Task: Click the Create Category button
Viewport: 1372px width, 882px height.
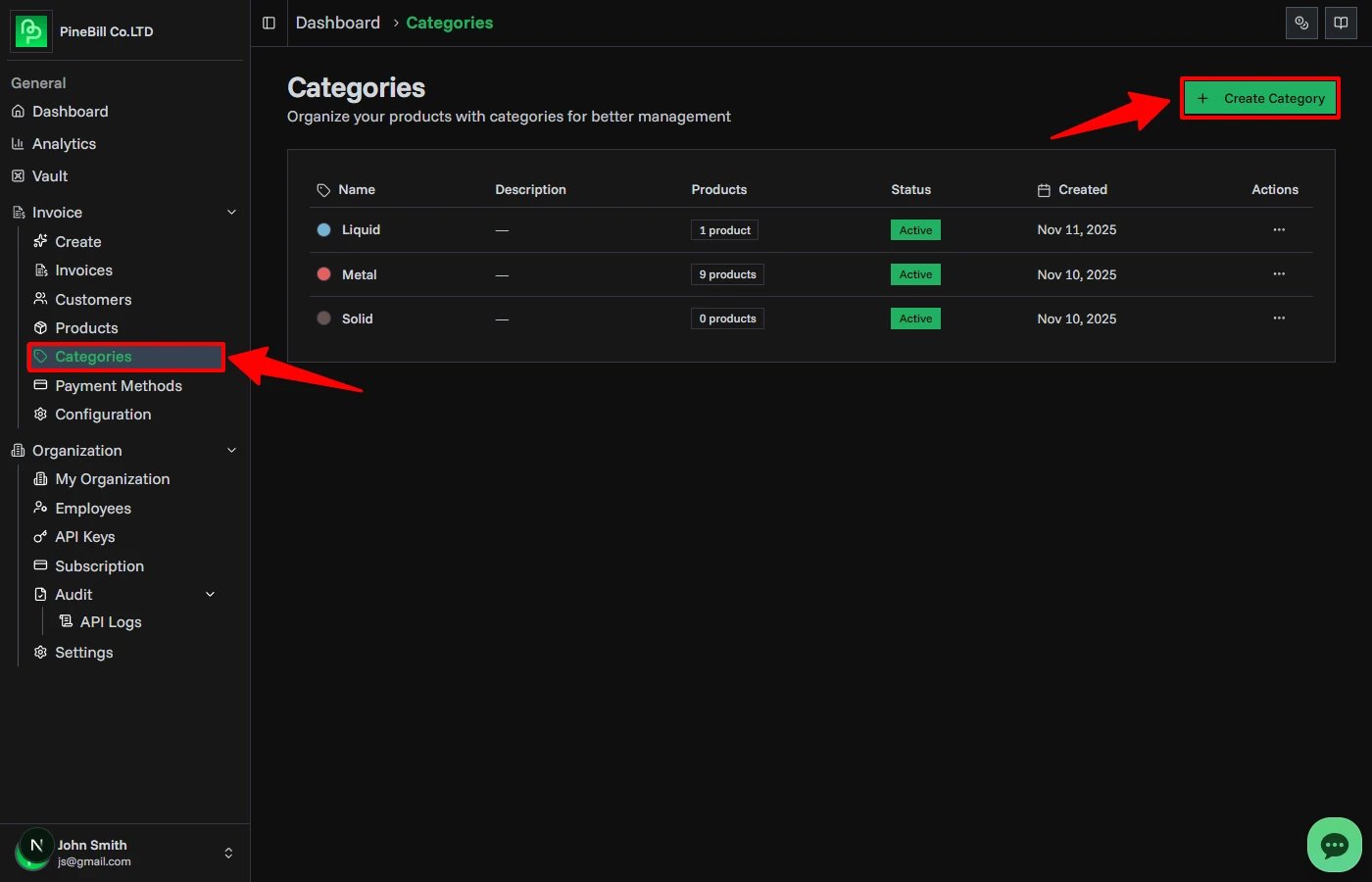Action: pyautogui.click(x=1259, y=98)
